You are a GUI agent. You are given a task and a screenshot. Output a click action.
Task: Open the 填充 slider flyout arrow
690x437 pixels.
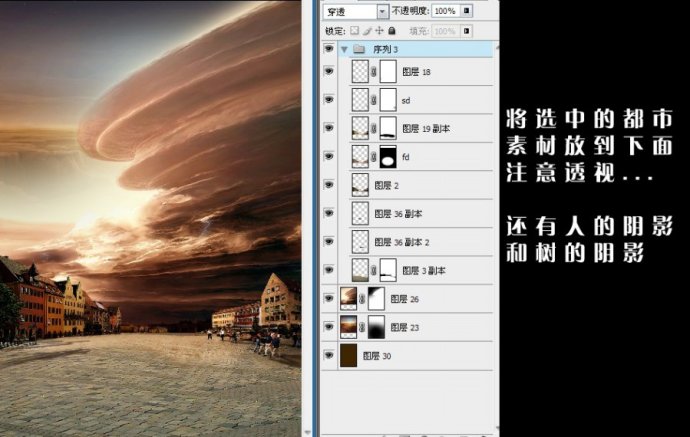click(x=466, y=31)
